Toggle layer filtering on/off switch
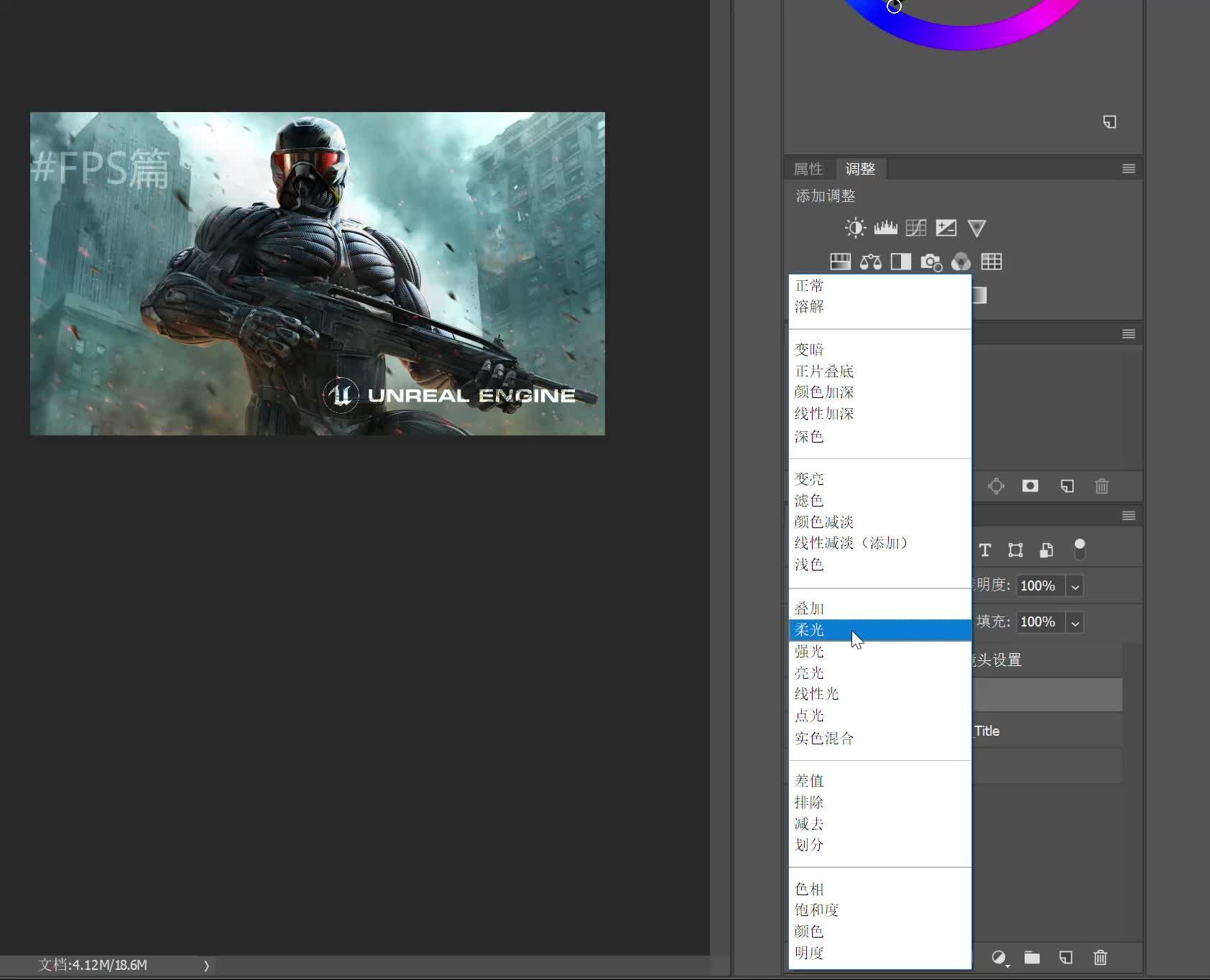This screenshot has height=980, width=1210. pos(1079,550)
